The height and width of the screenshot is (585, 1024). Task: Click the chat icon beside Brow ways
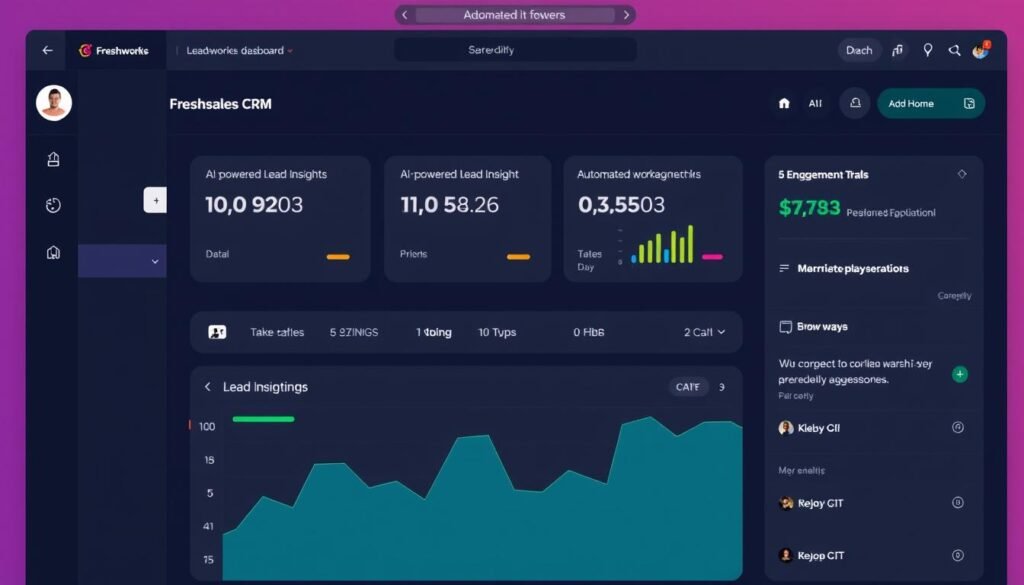pyautogui.click(x=788, y=327)
